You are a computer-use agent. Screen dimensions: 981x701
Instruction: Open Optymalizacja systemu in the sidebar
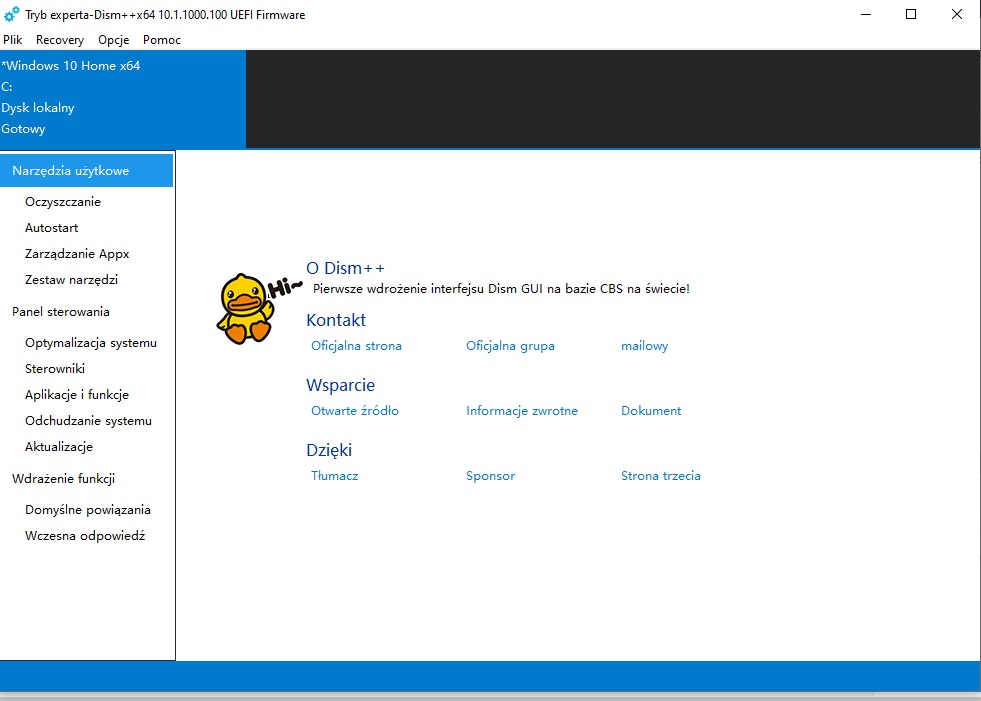pos(91,343)
